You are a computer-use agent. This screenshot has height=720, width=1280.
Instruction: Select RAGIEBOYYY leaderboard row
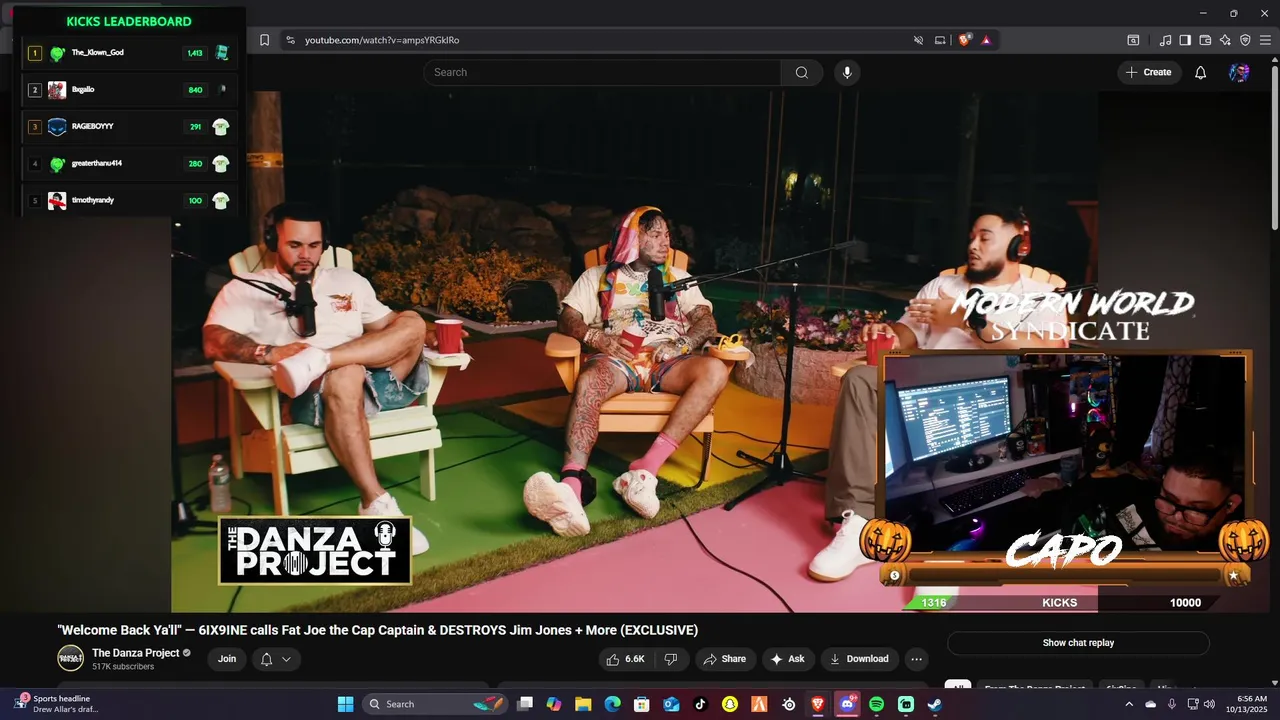pyautogui.click(x=129, y=127)
